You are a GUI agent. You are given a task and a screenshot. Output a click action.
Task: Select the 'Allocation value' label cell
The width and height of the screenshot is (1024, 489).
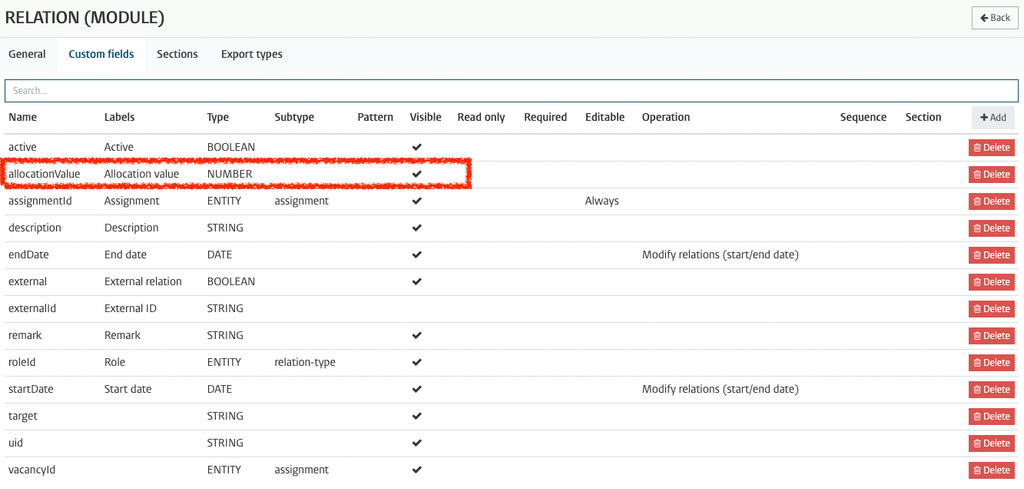[142, 174]
